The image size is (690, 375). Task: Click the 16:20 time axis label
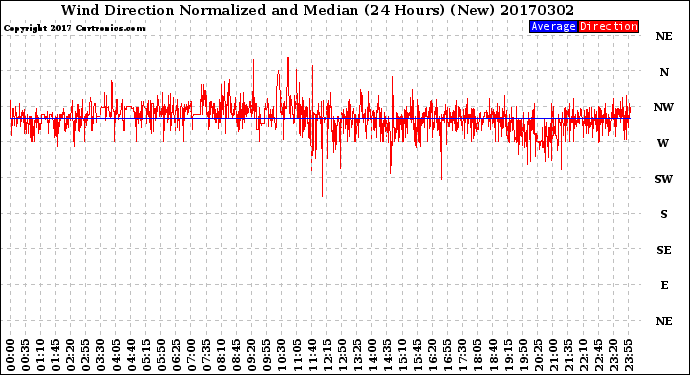(x=433, y=355)
